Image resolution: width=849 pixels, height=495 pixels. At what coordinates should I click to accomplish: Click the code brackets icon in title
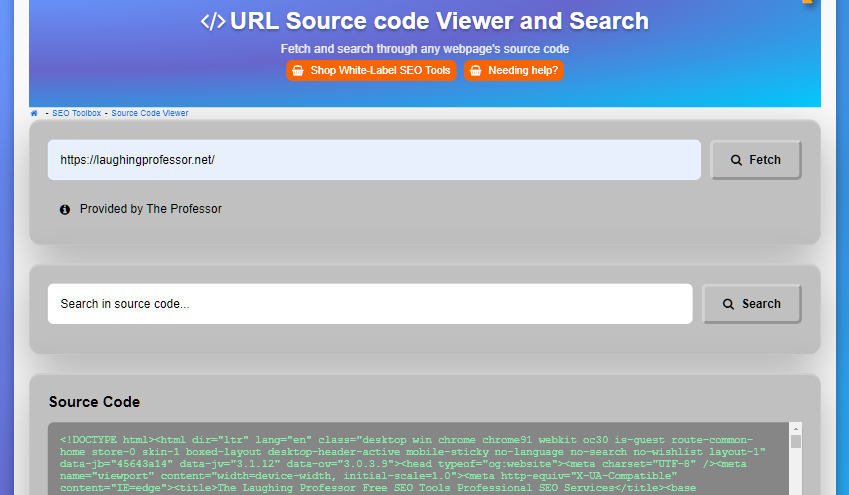(213, 22)
